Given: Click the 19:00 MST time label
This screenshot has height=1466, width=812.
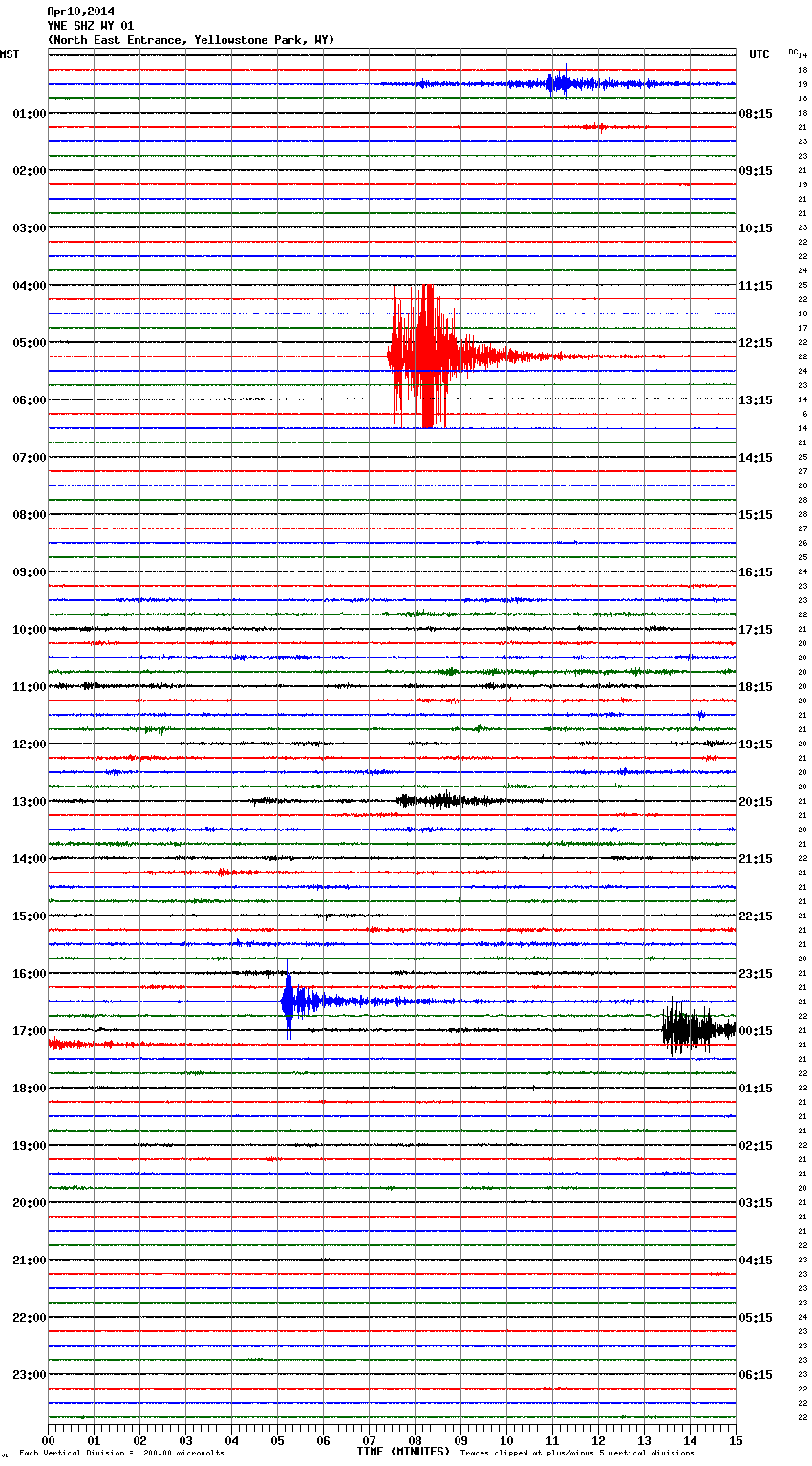Looking at the screenshot, I should [30, 1146].
